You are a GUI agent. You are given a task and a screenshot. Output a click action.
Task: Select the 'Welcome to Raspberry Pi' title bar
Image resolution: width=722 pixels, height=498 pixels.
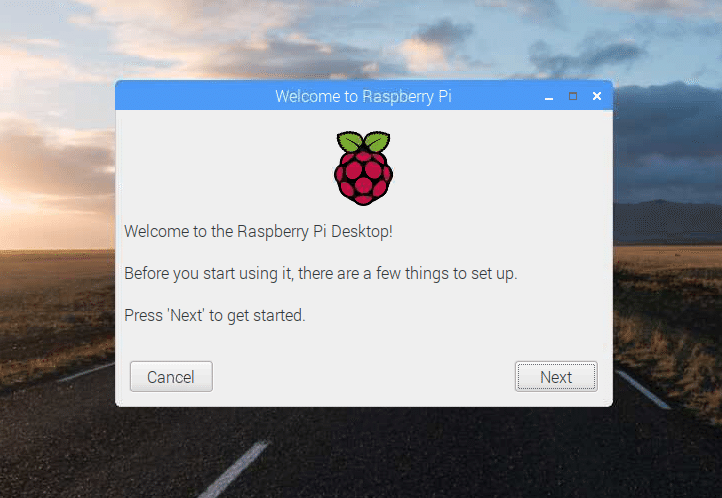363,96
